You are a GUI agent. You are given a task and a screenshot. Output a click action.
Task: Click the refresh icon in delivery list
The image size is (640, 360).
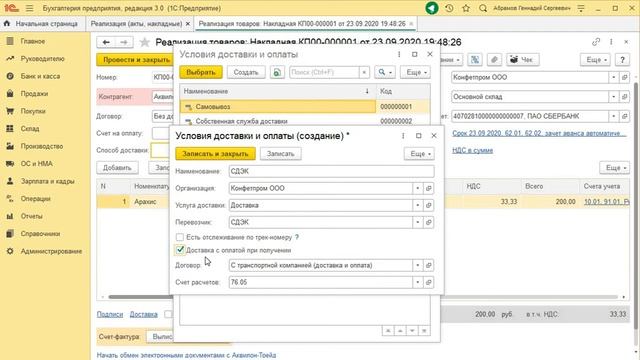pyautogui.click(x=277, y=72)
